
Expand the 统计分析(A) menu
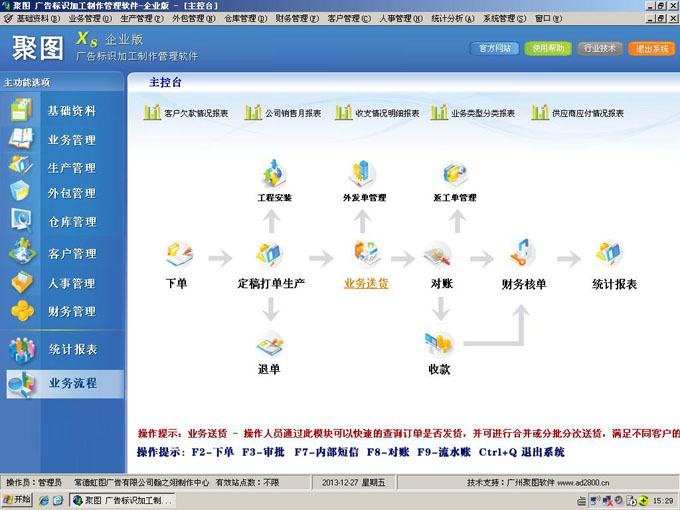454,18
